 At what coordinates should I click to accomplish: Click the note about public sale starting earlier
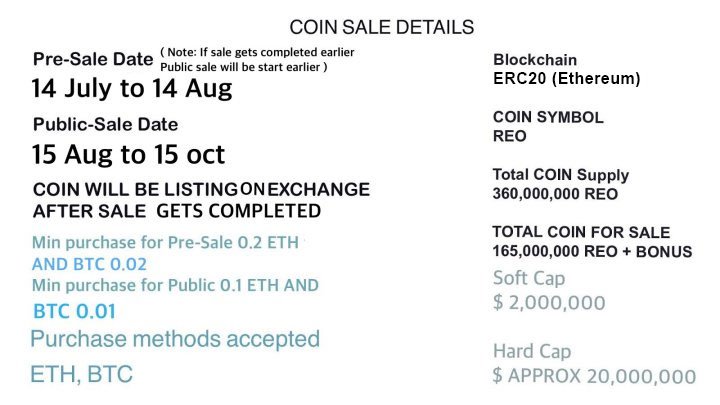pyautogui.click(x=257, y=60)
